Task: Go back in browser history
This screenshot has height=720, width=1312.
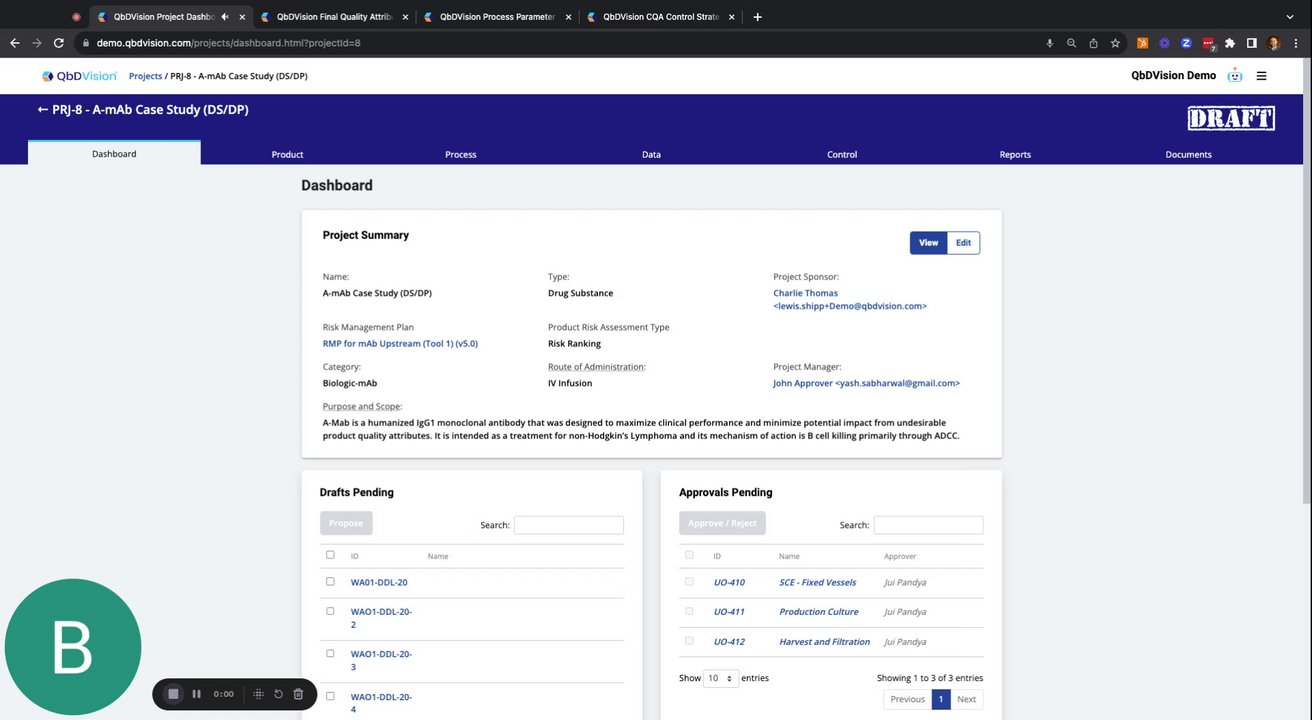Action: point(14,43)
